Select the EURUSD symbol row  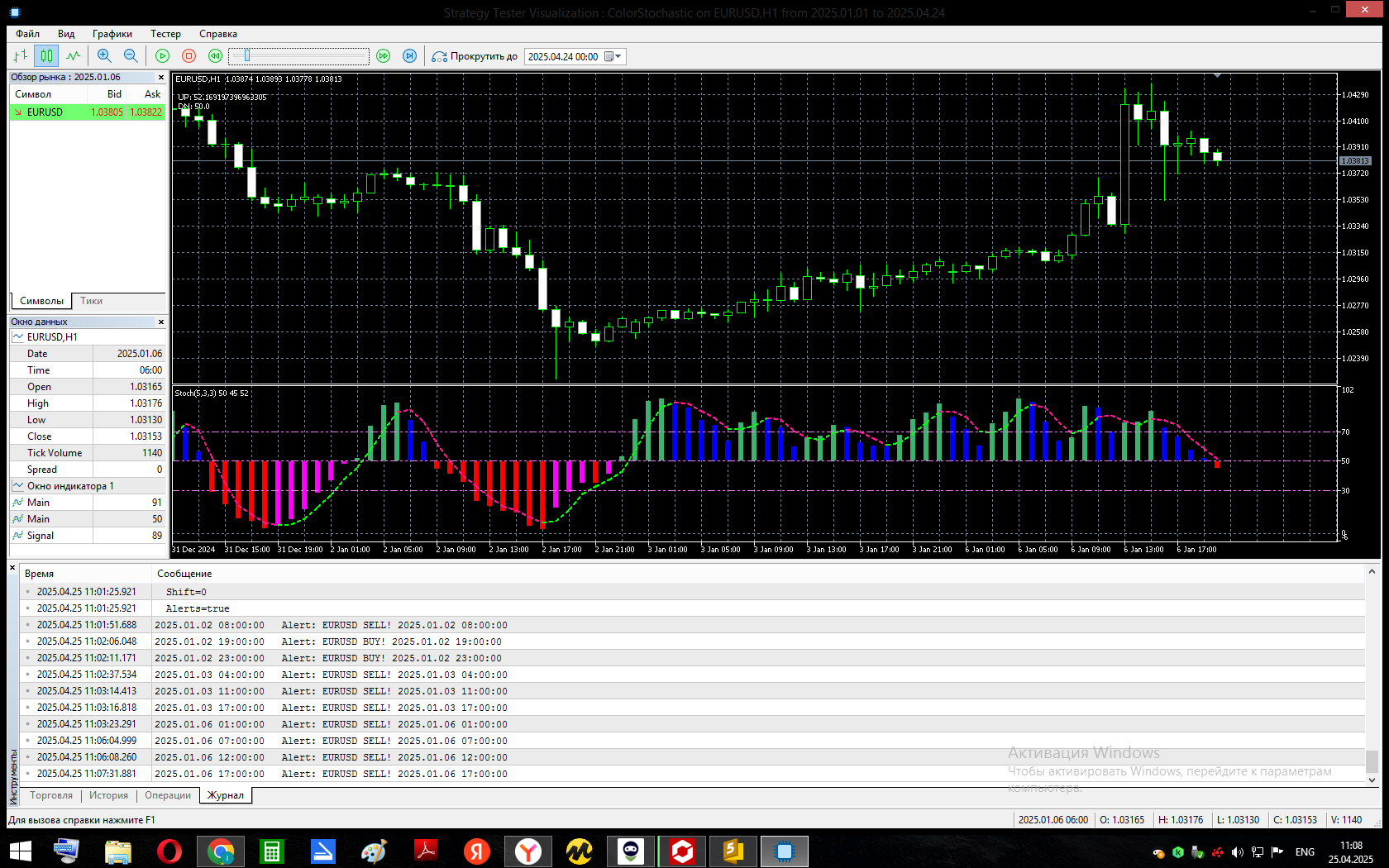(x=88, y=112)
